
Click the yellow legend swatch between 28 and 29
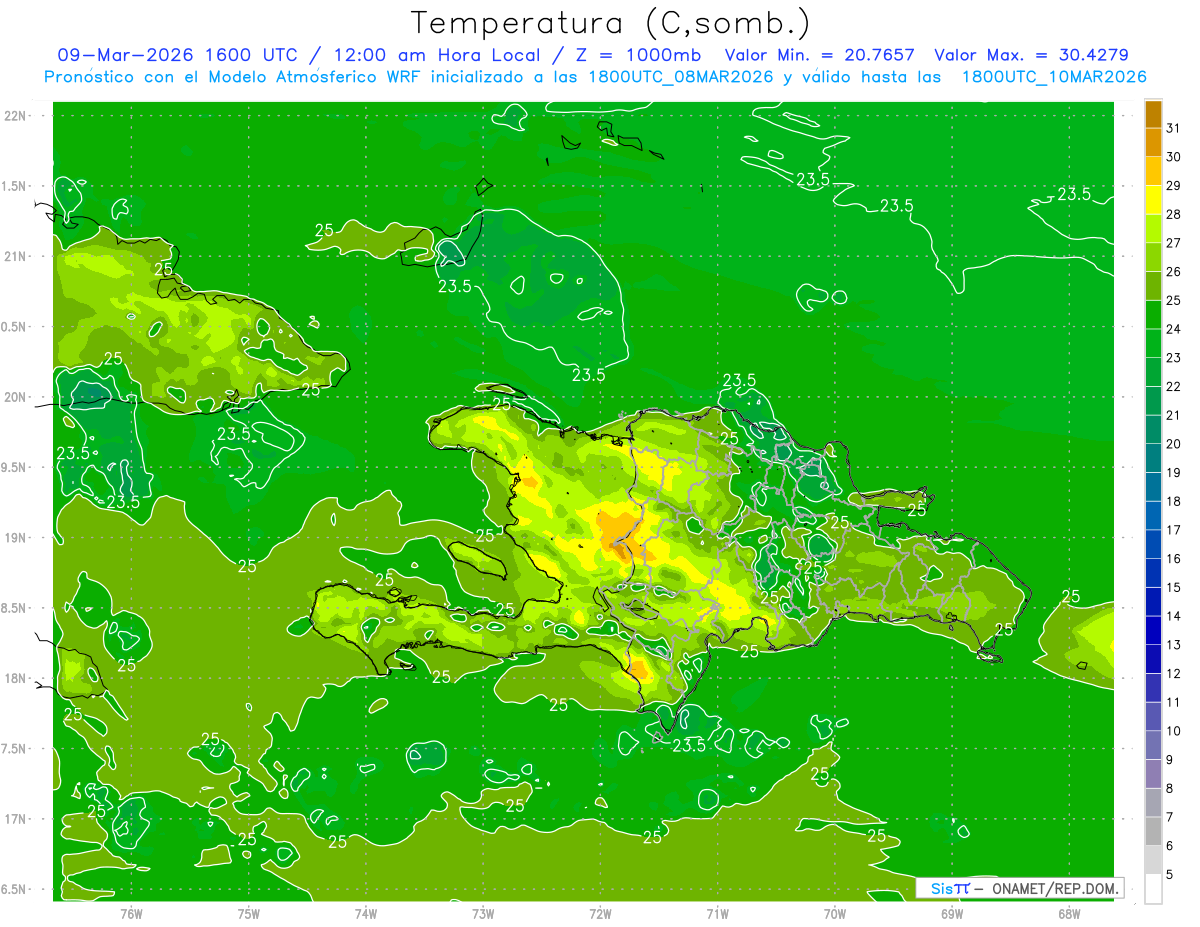(x=1153, y=200)
